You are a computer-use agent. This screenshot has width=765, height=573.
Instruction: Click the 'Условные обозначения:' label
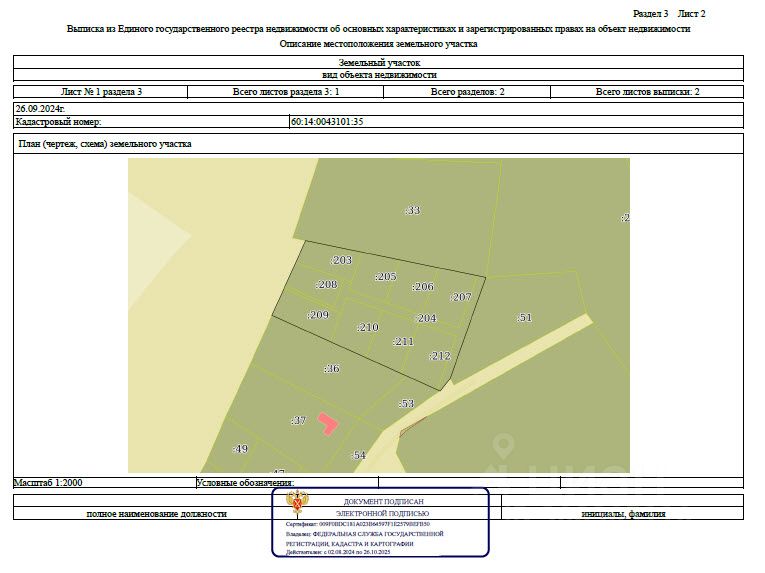(x=245, y=483)
